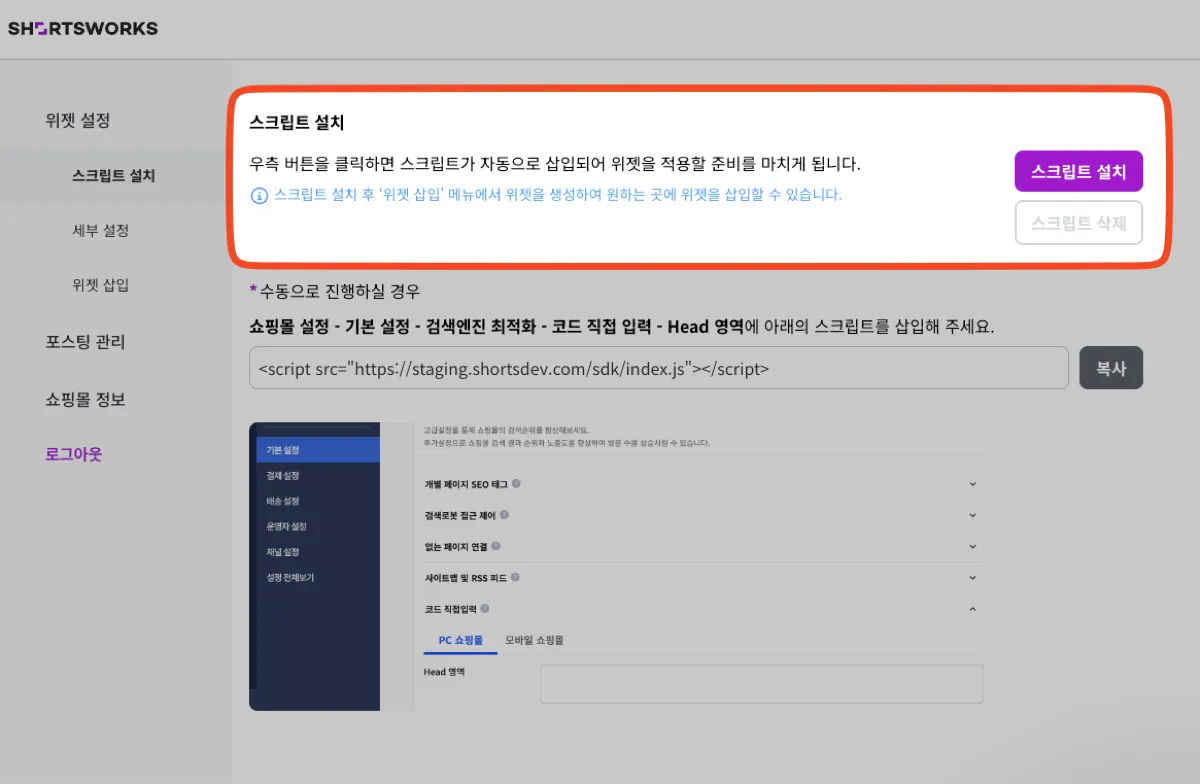
Task: Expand the 없는 페이지 연결 chevron
Action: [973, 547]
